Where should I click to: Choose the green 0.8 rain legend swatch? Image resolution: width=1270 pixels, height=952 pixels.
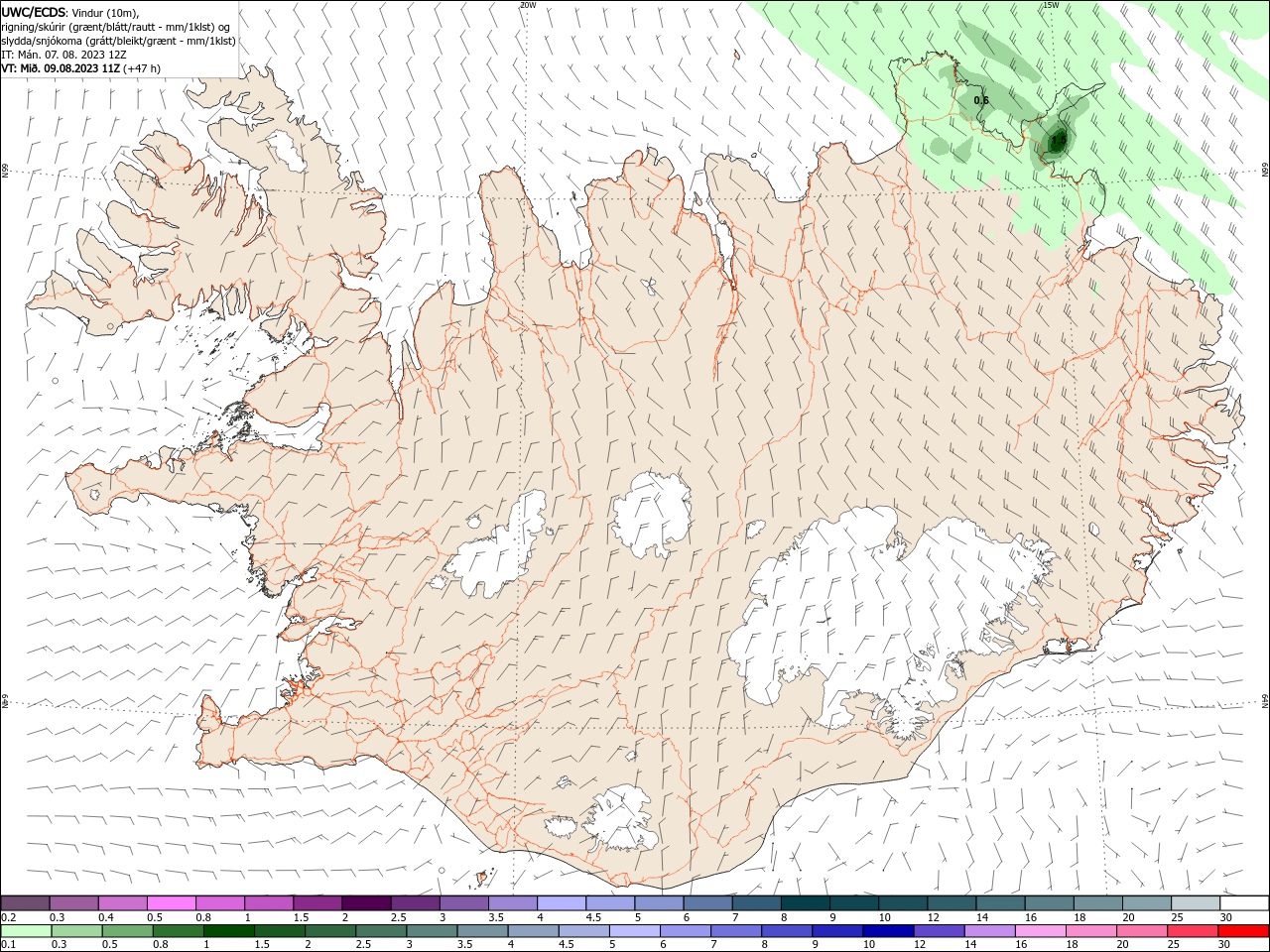(178, 931)
